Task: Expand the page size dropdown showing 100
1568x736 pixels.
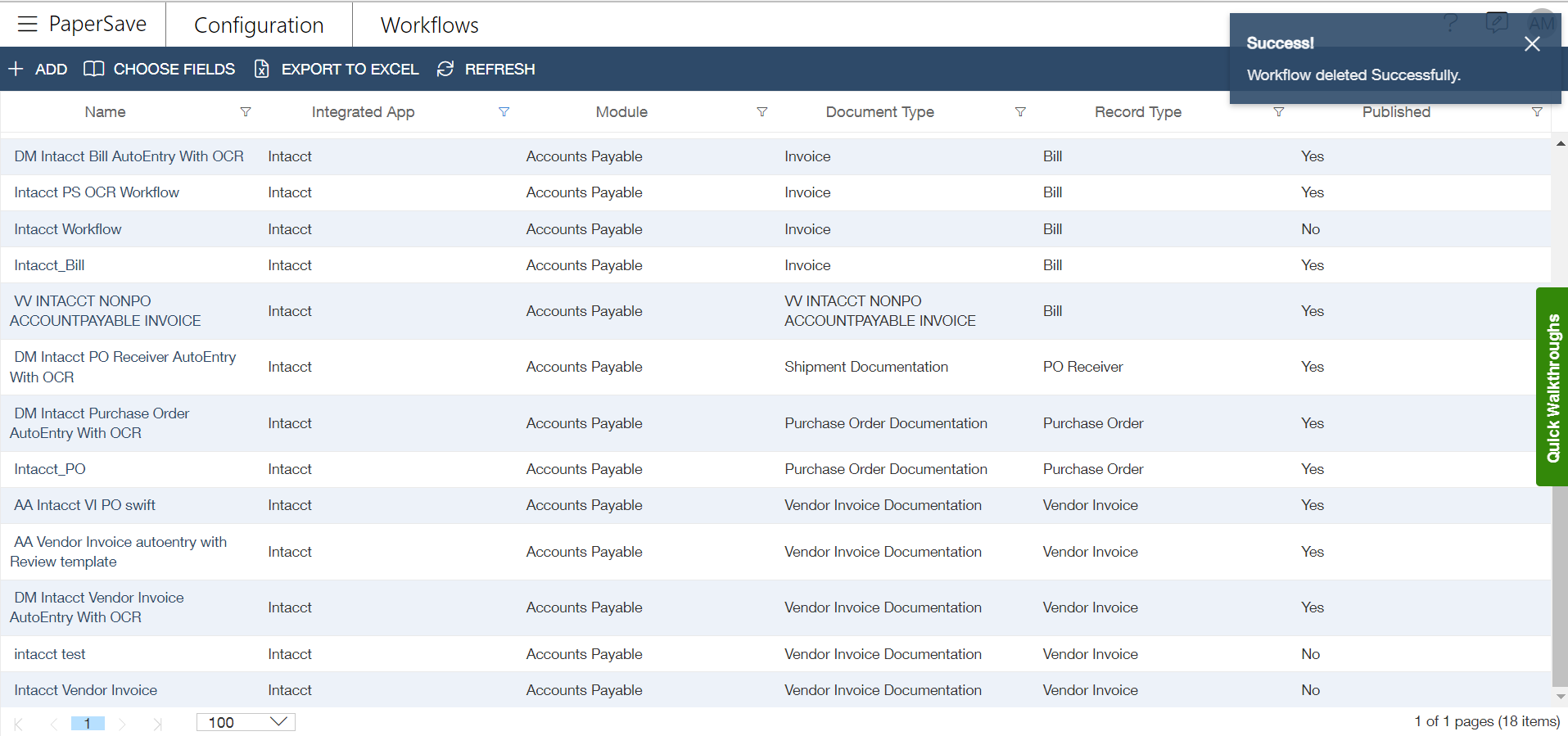Action: tap(246, 722)
